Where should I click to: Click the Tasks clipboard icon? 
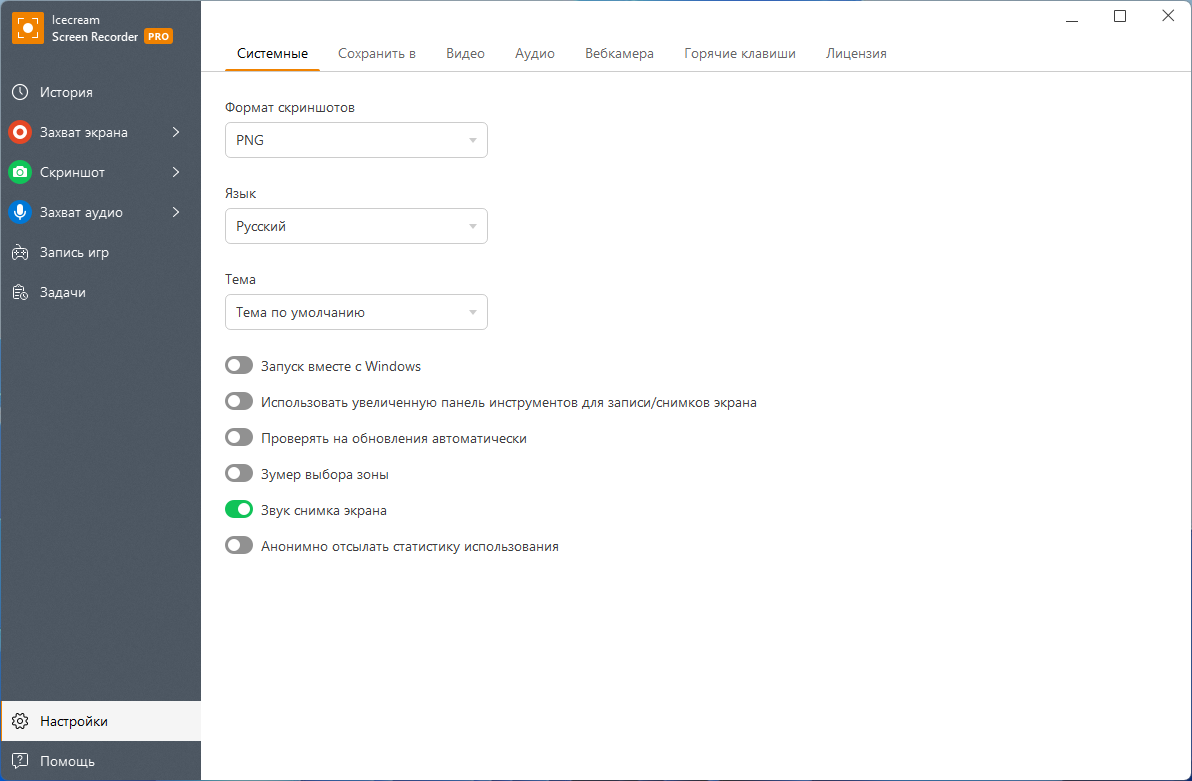coord(19,292)
